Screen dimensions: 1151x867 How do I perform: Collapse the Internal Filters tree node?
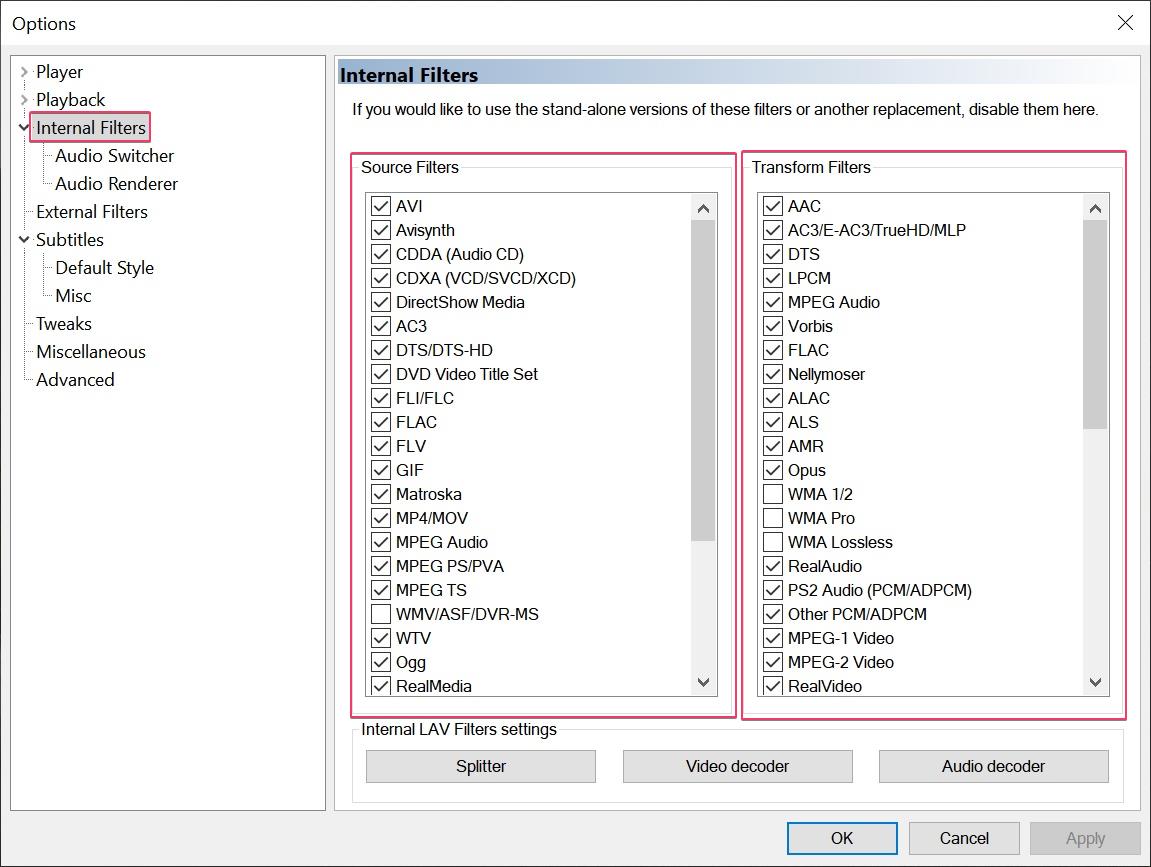coord(23,128)
